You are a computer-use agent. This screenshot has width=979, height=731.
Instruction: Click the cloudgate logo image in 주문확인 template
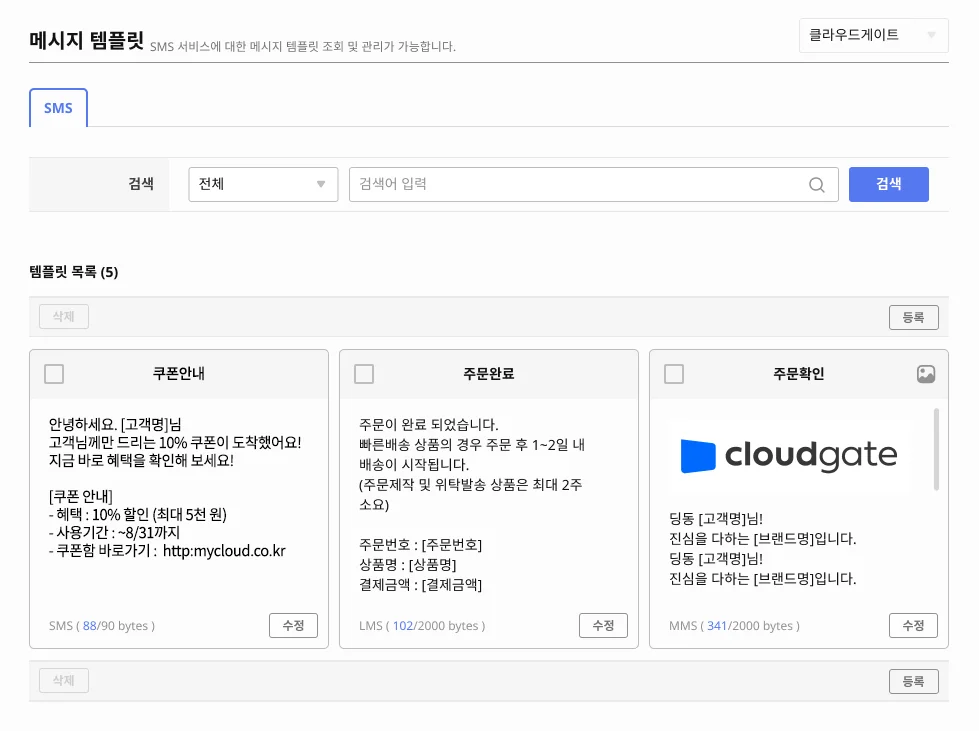click(x=790, y=453)
